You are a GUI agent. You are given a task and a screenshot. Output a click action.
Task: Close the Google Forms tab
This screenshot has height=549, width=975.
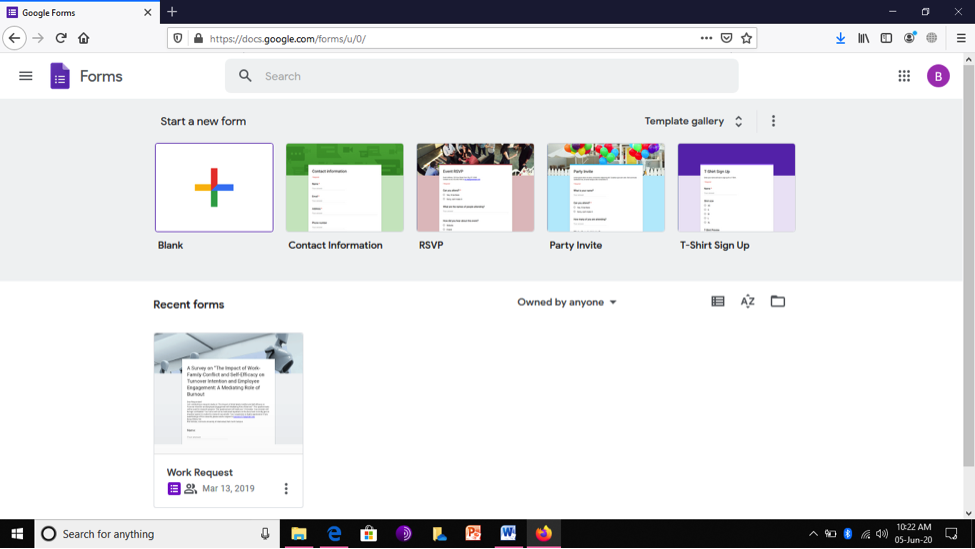coord(147,12)
